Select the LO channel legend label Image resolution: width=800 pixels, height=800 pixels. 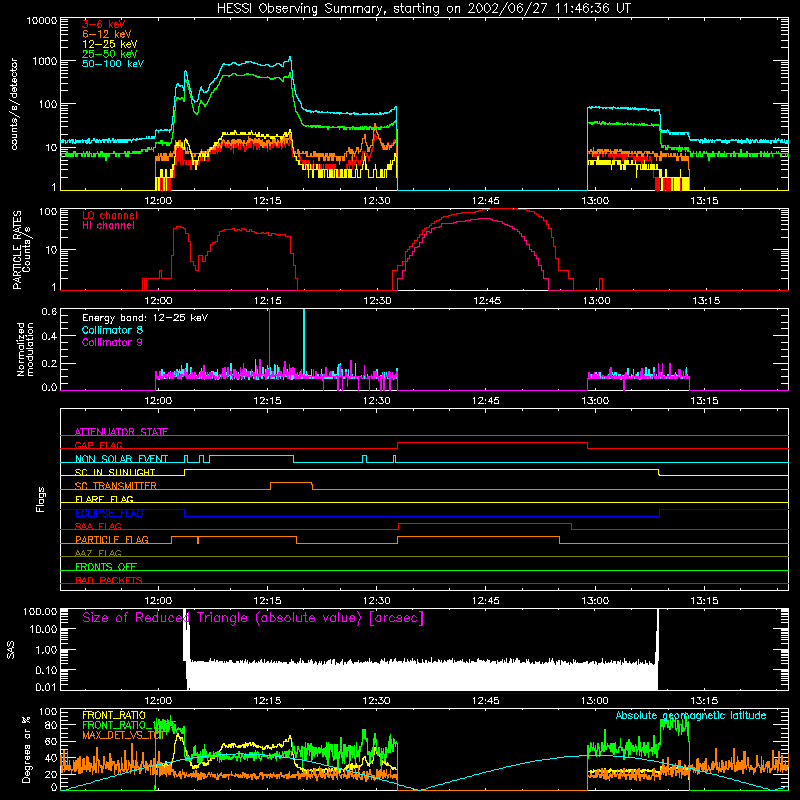click(x=110, y=215)
